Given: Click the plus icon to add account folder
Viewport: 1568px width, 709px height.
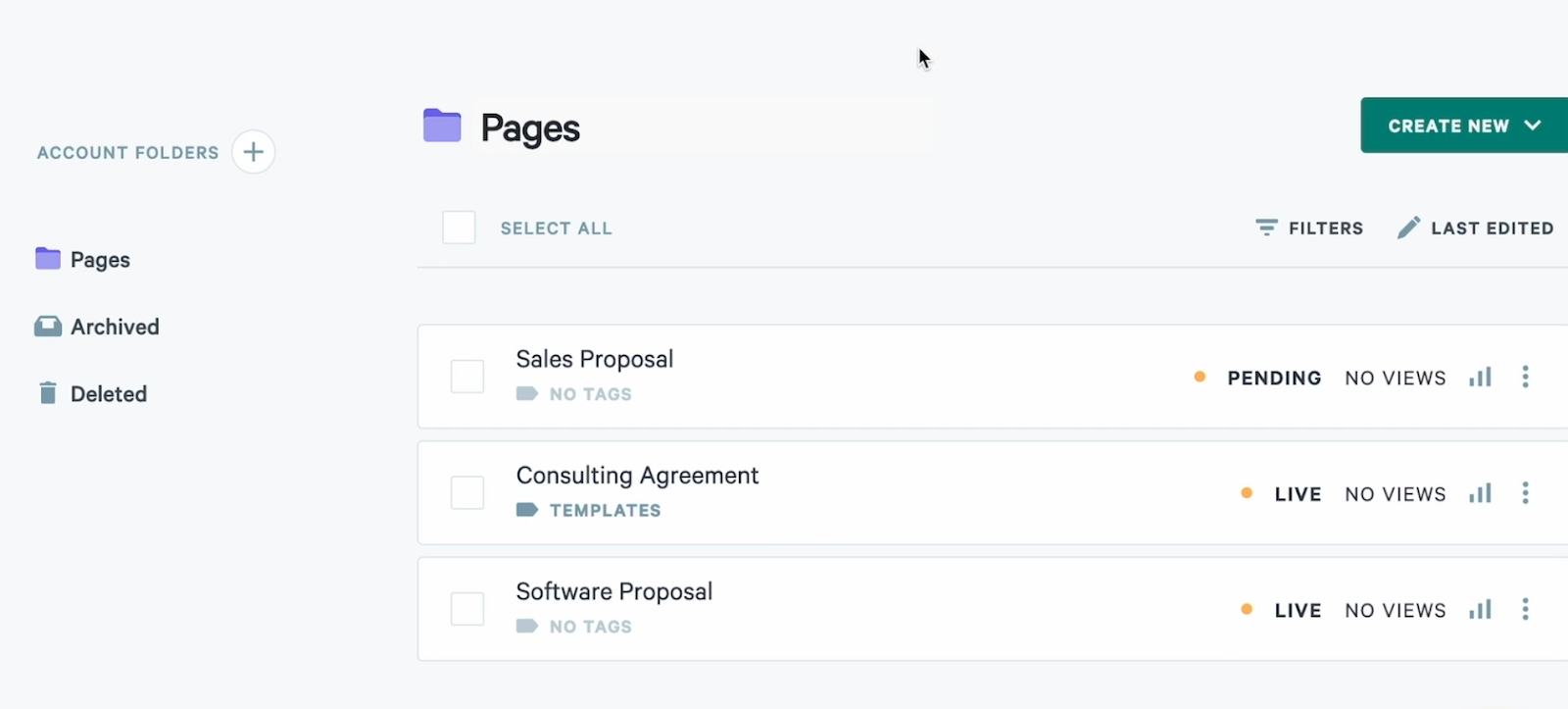Looking at the screenshot, I should pos(253,152).
